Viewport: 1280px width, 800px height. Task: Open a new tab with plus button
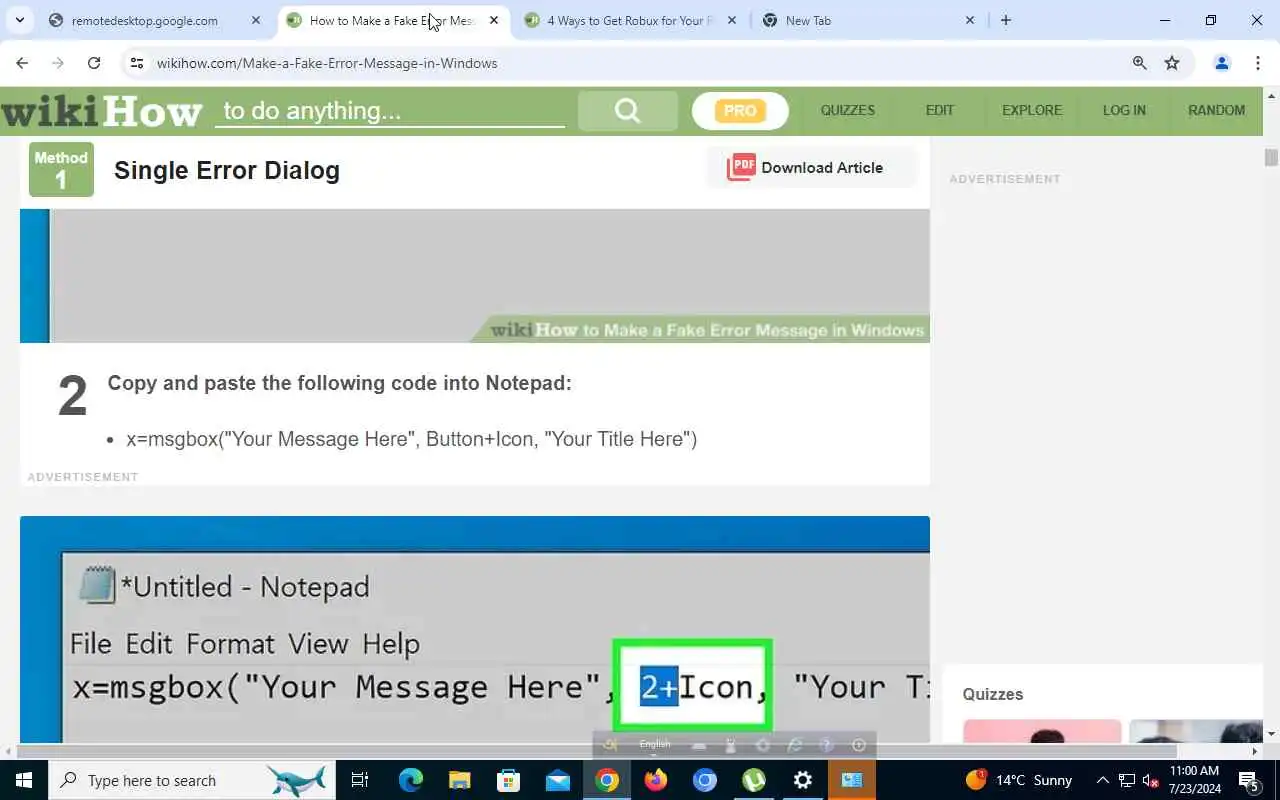click(x=1006, y=20)
